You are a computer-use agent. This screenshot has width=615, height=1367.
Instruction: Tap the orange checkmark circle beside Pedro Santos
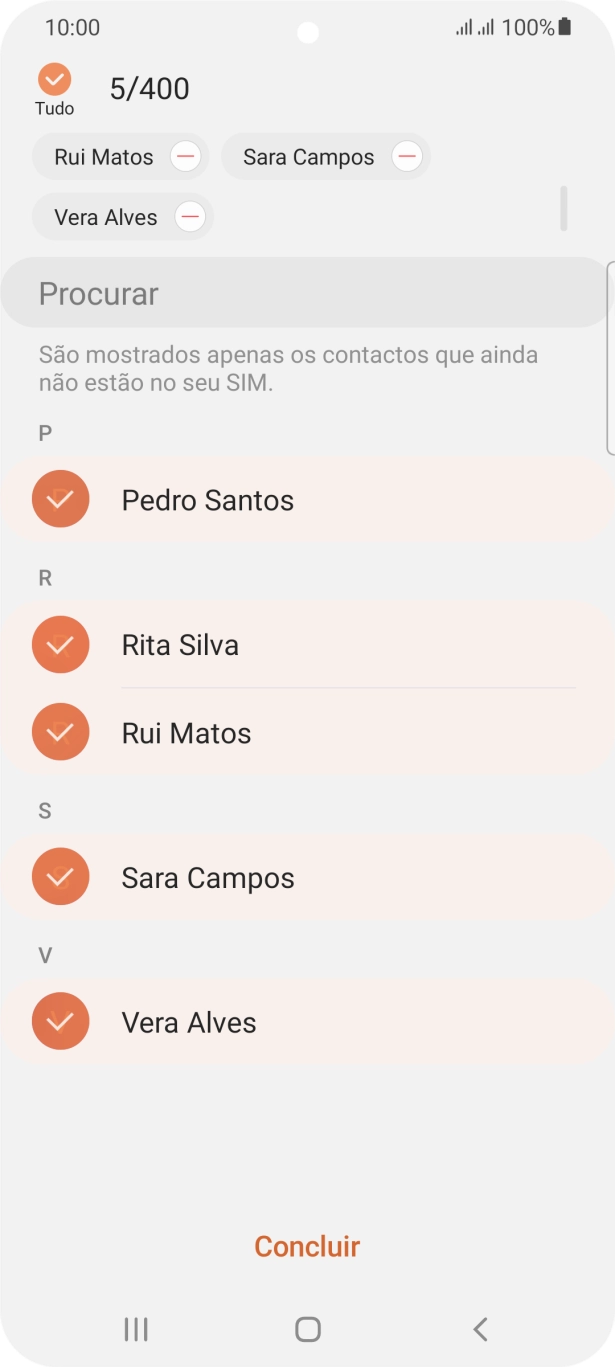(60, 499)
